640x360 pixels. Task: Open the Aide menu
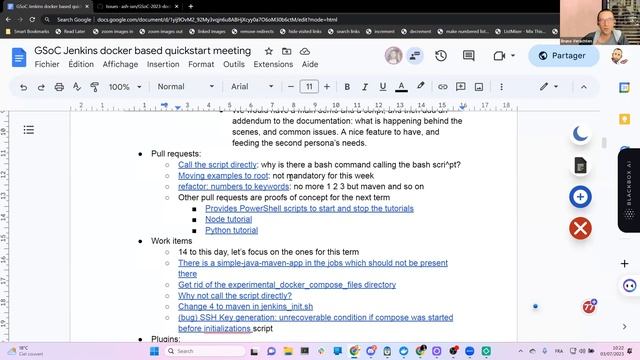310,64
